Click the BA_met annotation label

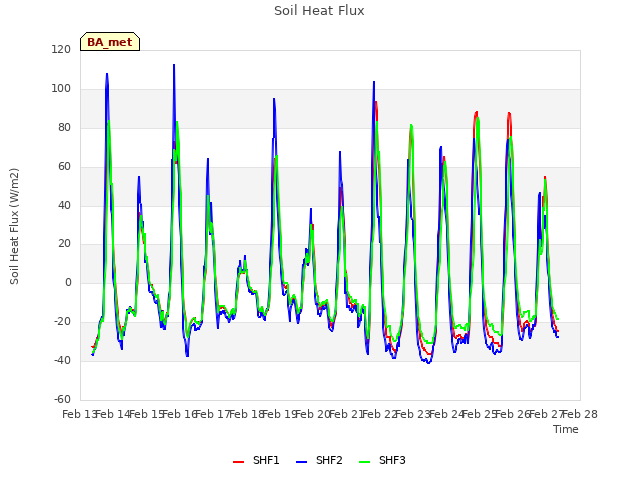(110, 42)
